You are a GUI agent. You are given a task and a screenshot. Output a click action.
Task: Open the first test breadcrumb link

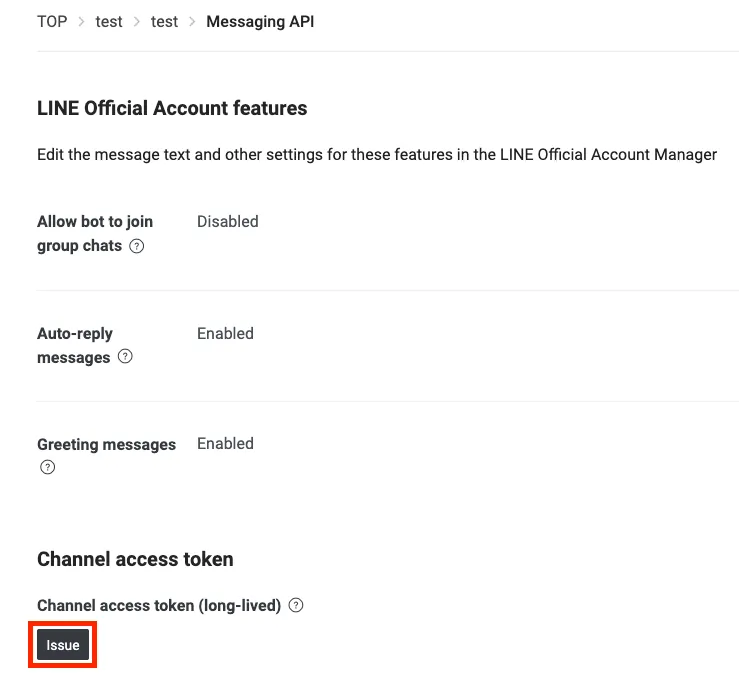point(109,21)
